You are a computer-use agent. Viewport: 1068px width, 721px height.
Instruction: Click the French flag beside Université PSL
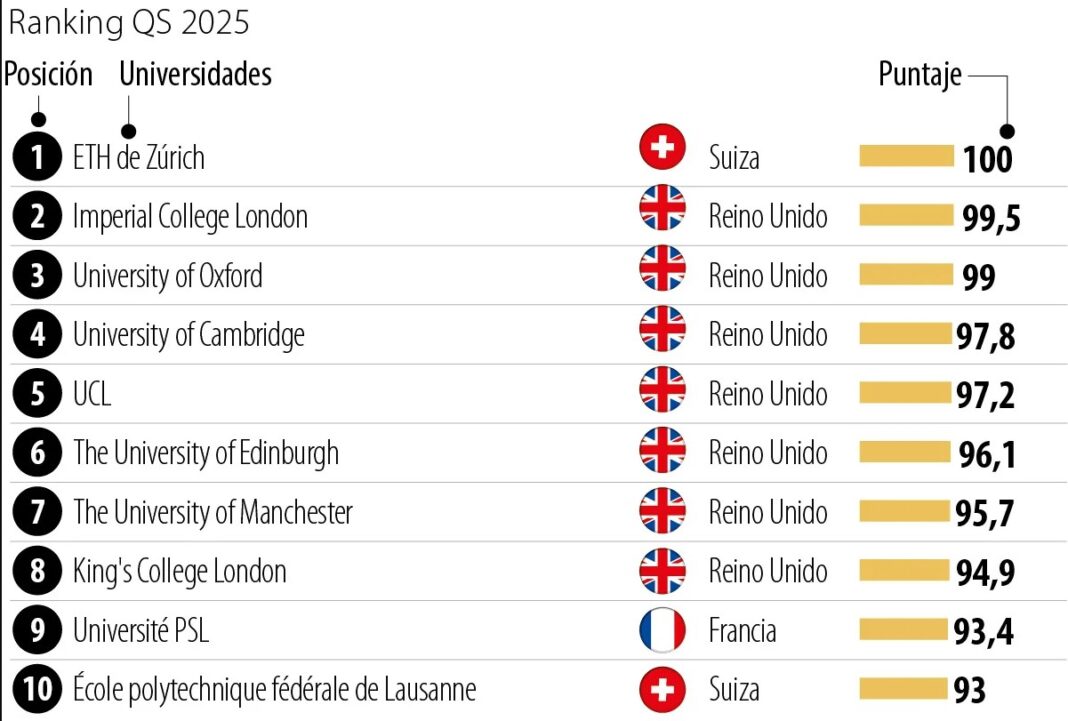point(662,630)
